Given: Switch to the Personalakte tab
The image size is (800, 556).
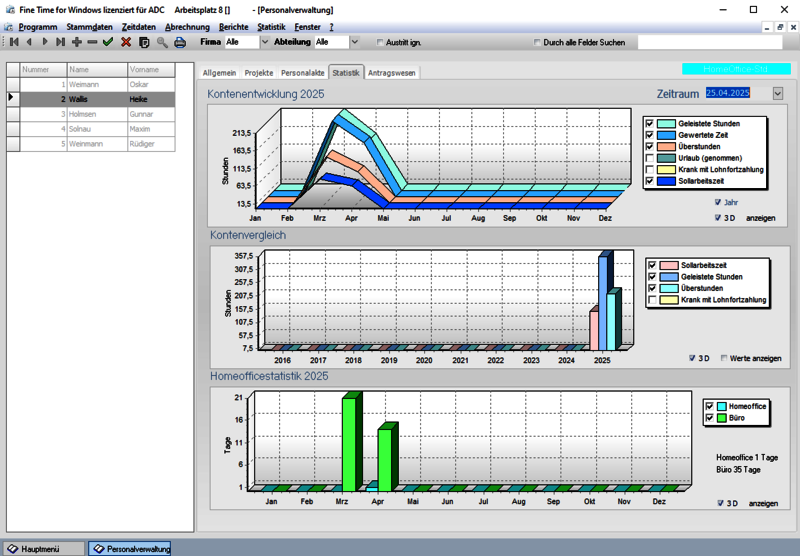Looking at the screenshot, I should coord(303,73).
